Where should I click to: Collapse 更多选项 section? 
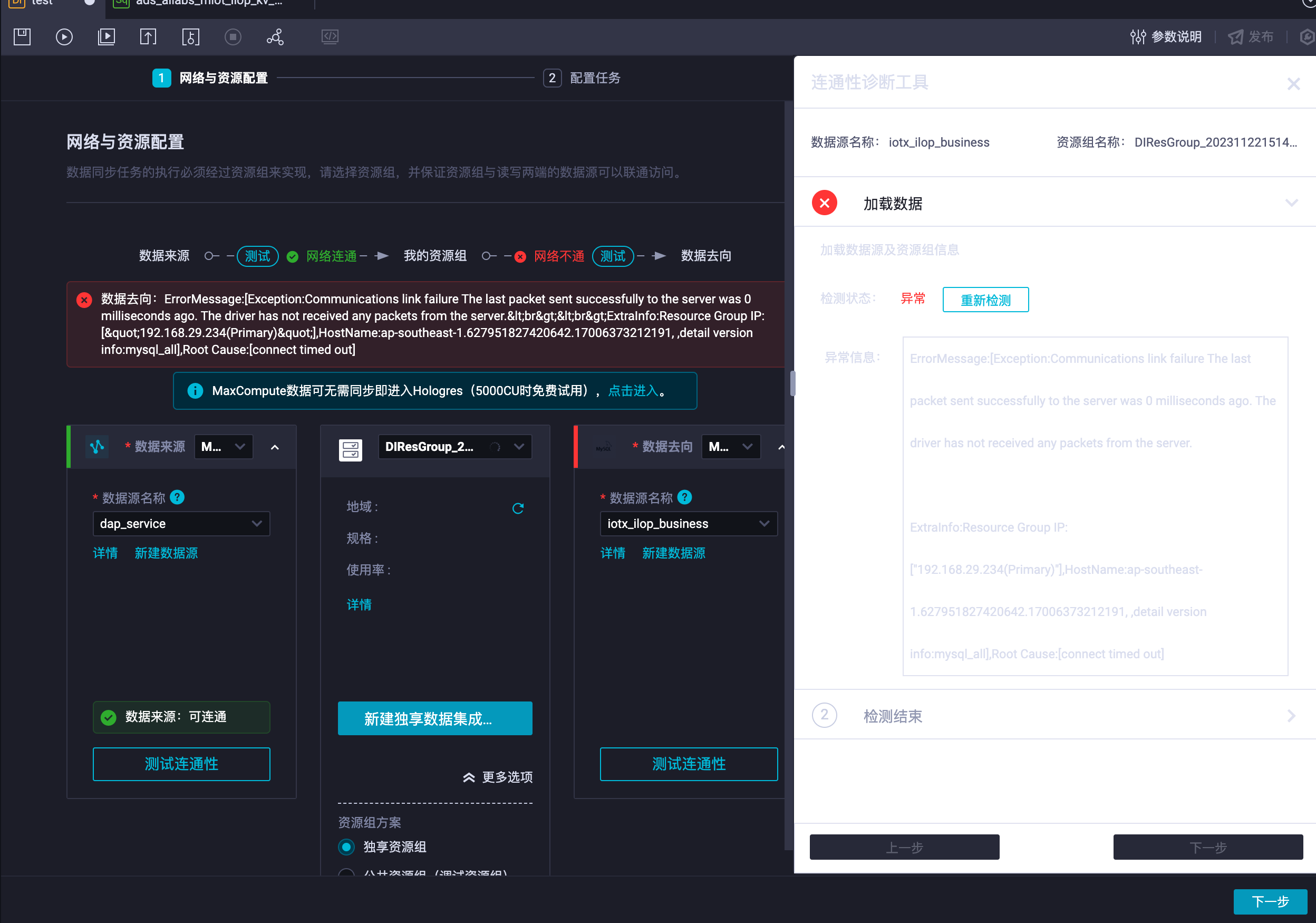pos(498,777)
